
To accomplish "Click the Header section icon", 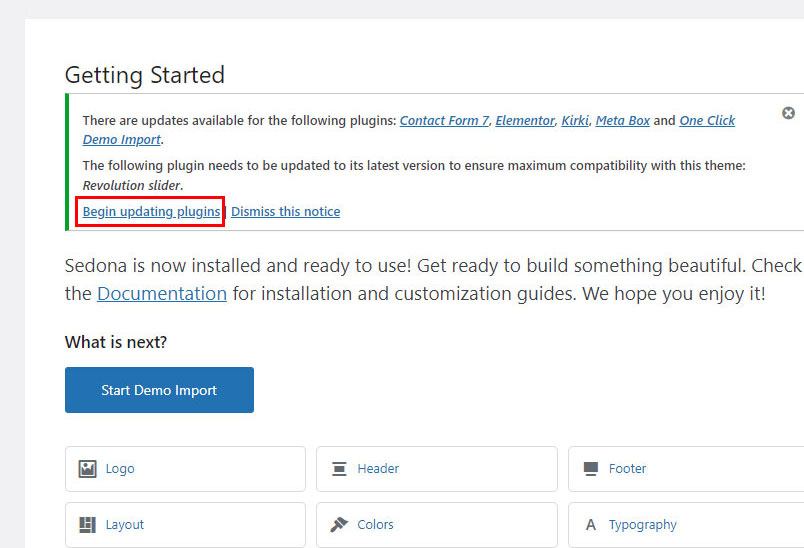I will click(339, 469).
